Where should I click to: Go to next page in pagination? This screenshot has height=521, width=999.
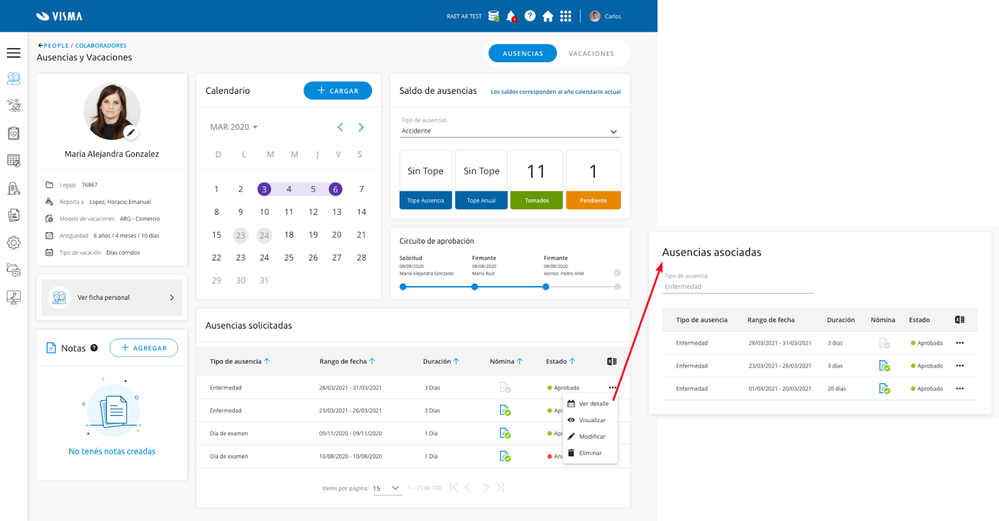[x=486, y=487]
